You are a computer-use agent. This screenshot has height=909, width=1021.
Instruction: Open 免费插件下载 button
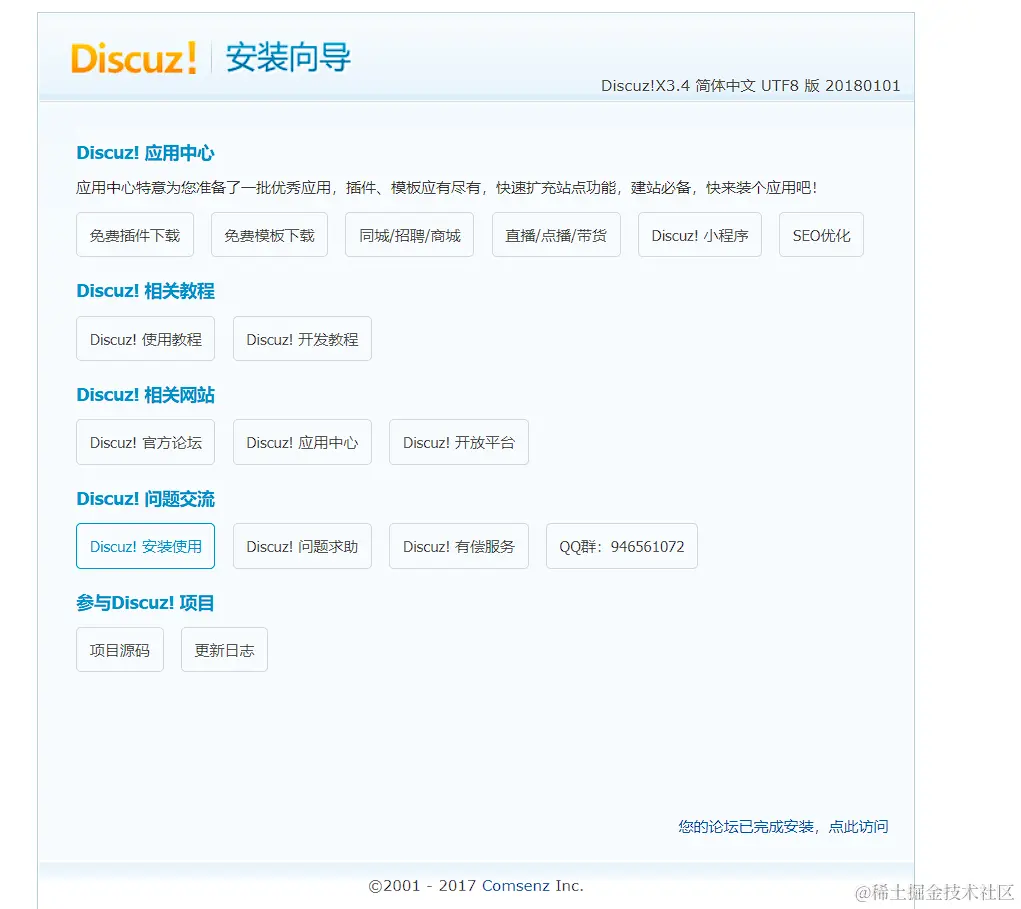(x=135, y=234)
